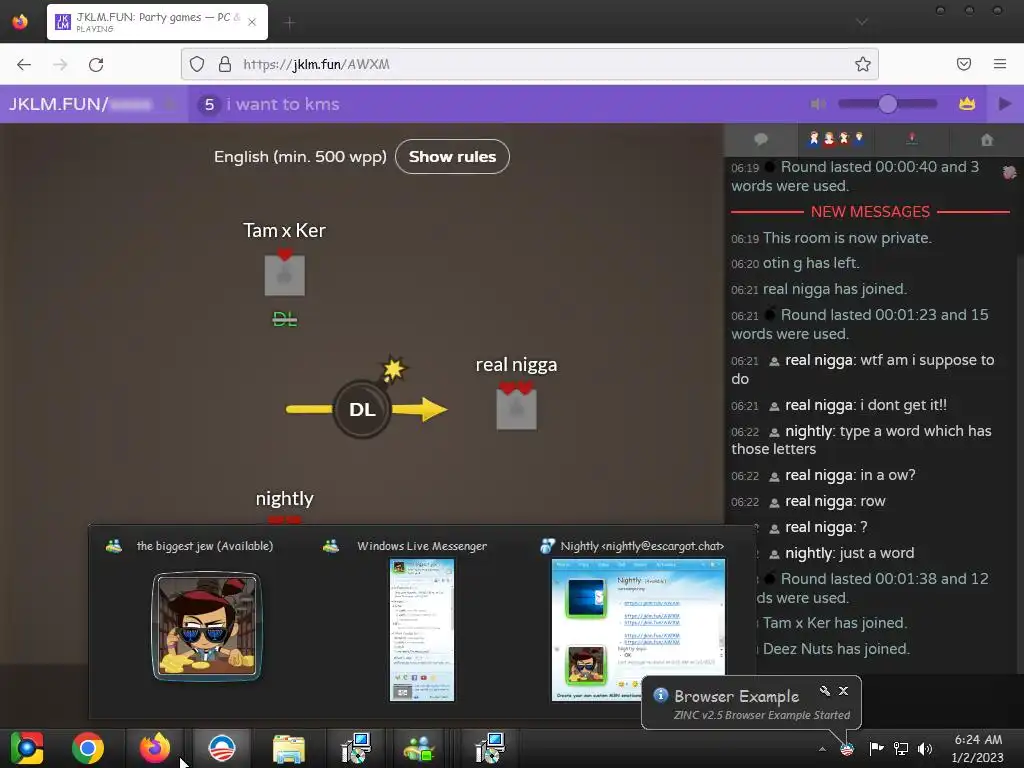Open the colorful Chrome-style taskbar icon
The height and width of the screenshot is (768, 1024).
click(27, 748)
